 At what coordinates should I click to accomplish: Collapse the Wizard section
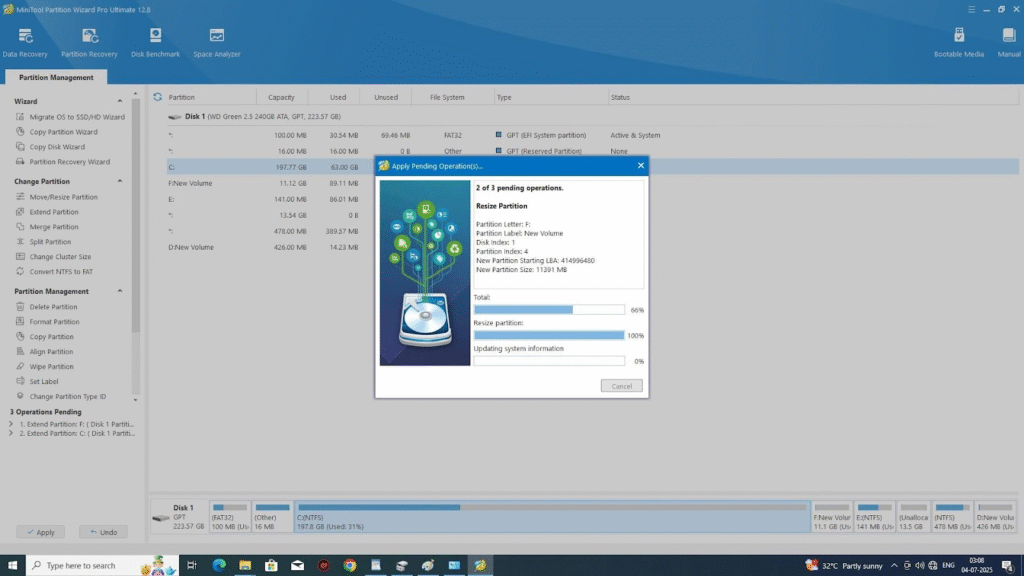pyautogui.click(x=120, y=101)
